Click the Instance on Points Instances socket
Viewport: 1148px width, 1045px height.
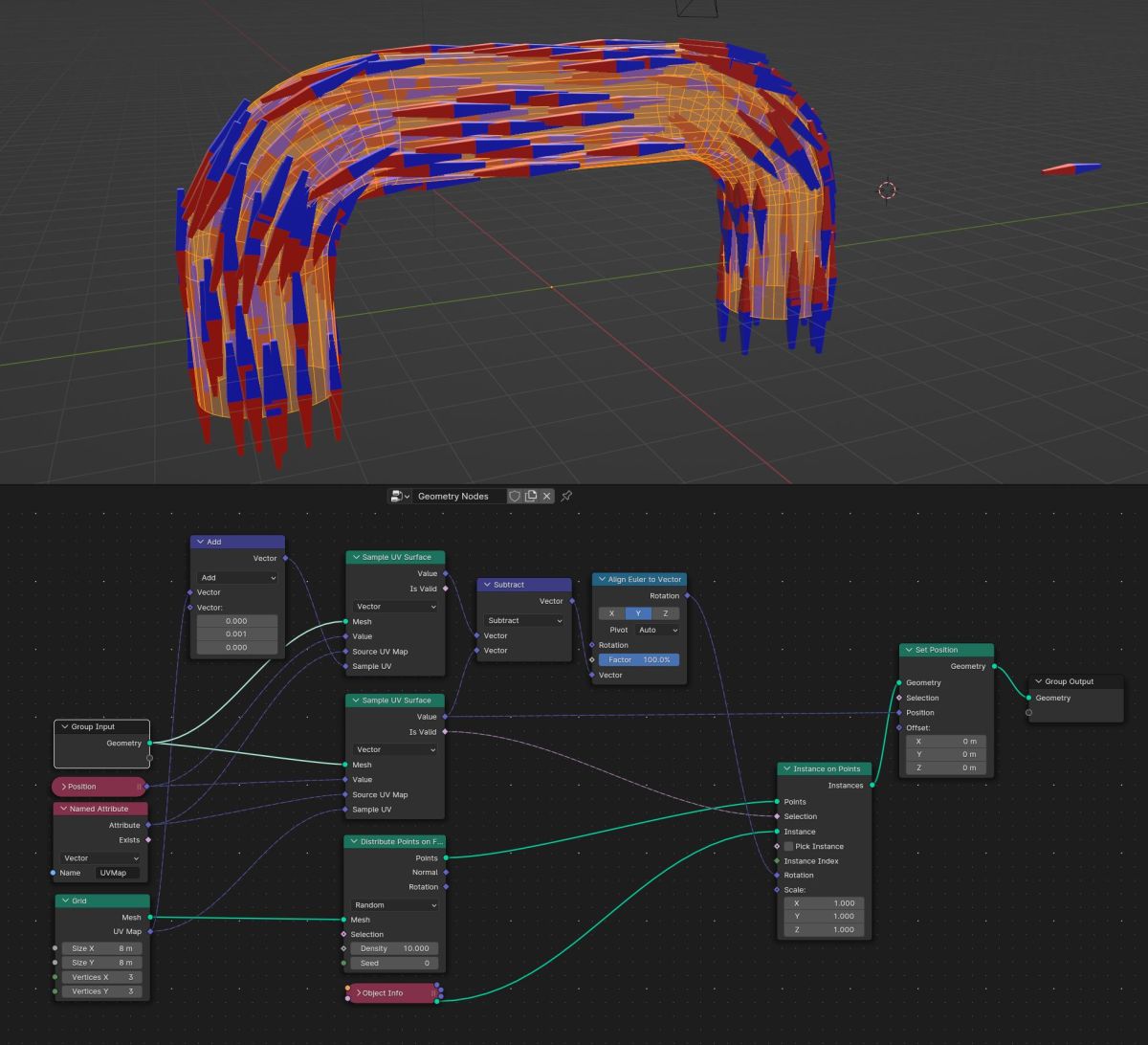872,786
